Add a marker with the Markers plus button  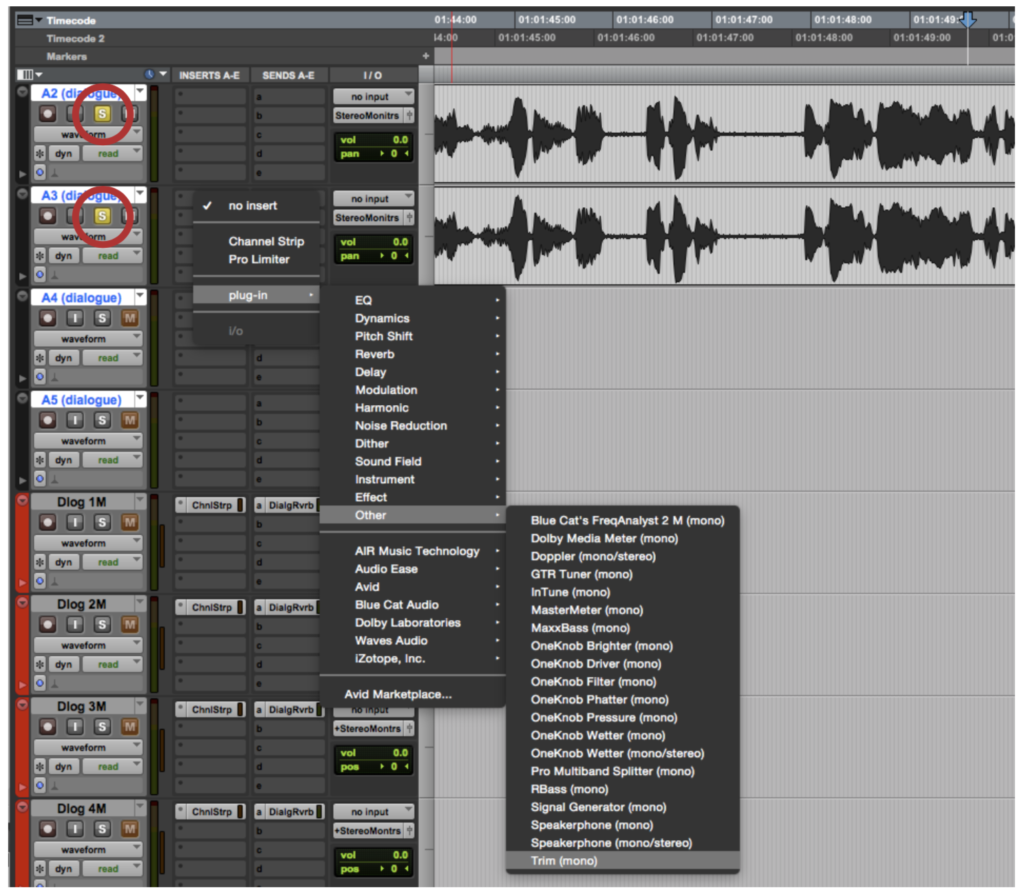tap(426, 56)
